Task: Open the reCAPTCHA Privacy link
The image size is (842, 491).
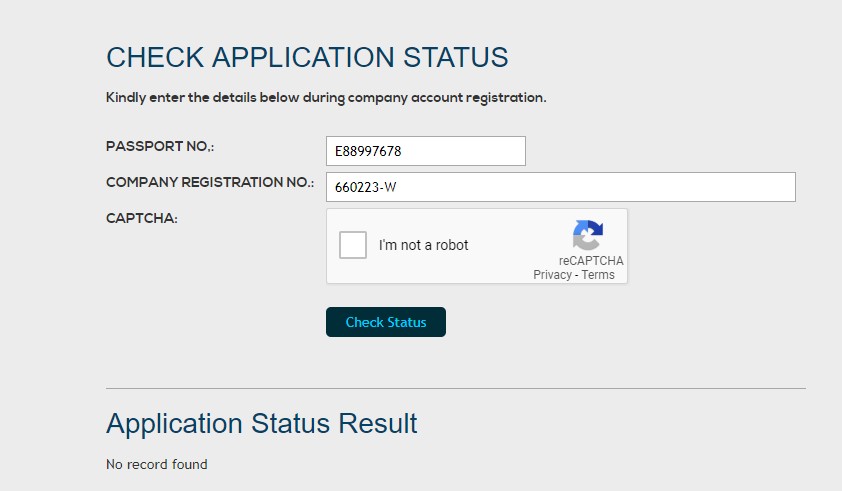Action: [x=552, y=275]
